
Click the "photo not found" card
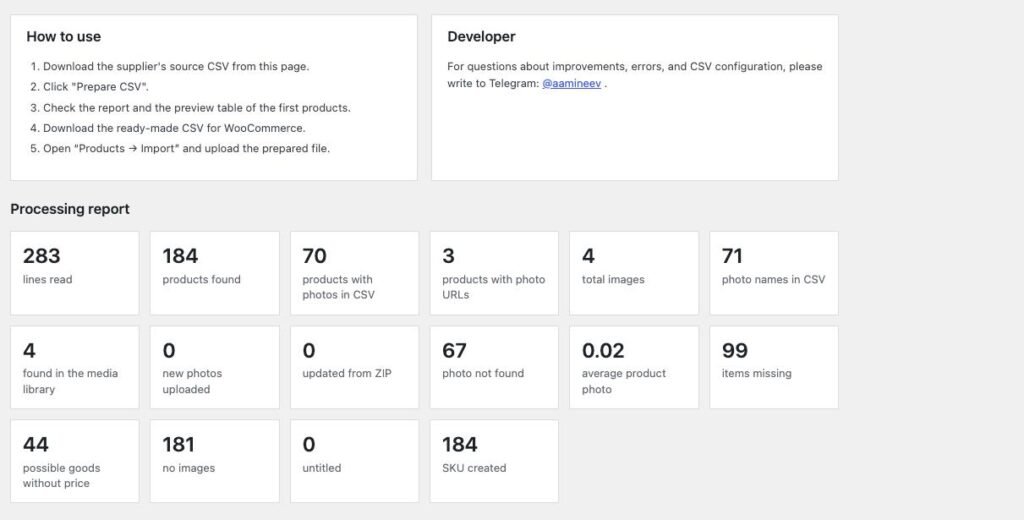[494, 368]
